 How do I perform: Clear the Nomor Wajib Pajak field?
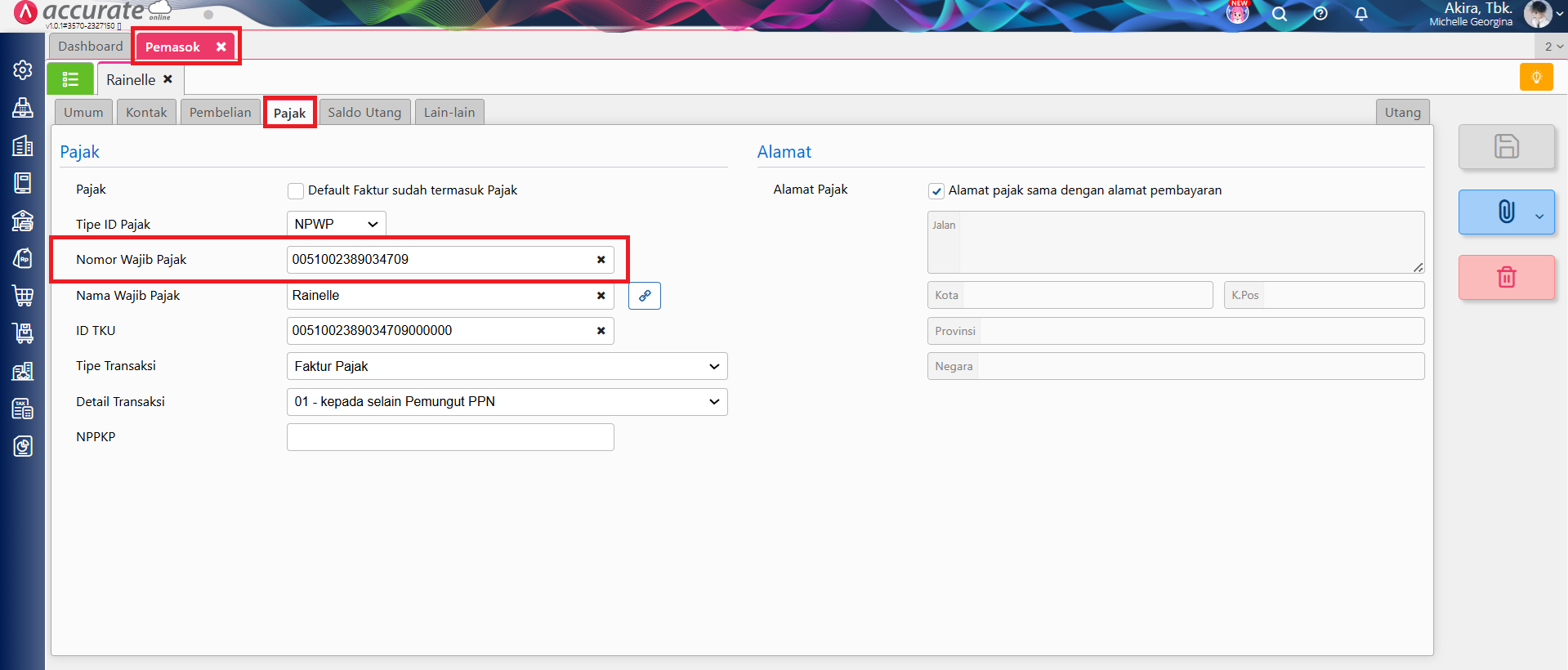[601, 260]
